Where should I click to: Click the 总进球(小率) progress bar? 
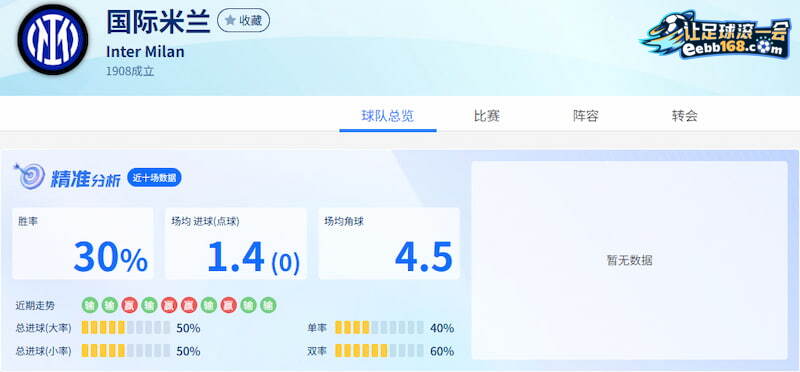click(126, 351)
